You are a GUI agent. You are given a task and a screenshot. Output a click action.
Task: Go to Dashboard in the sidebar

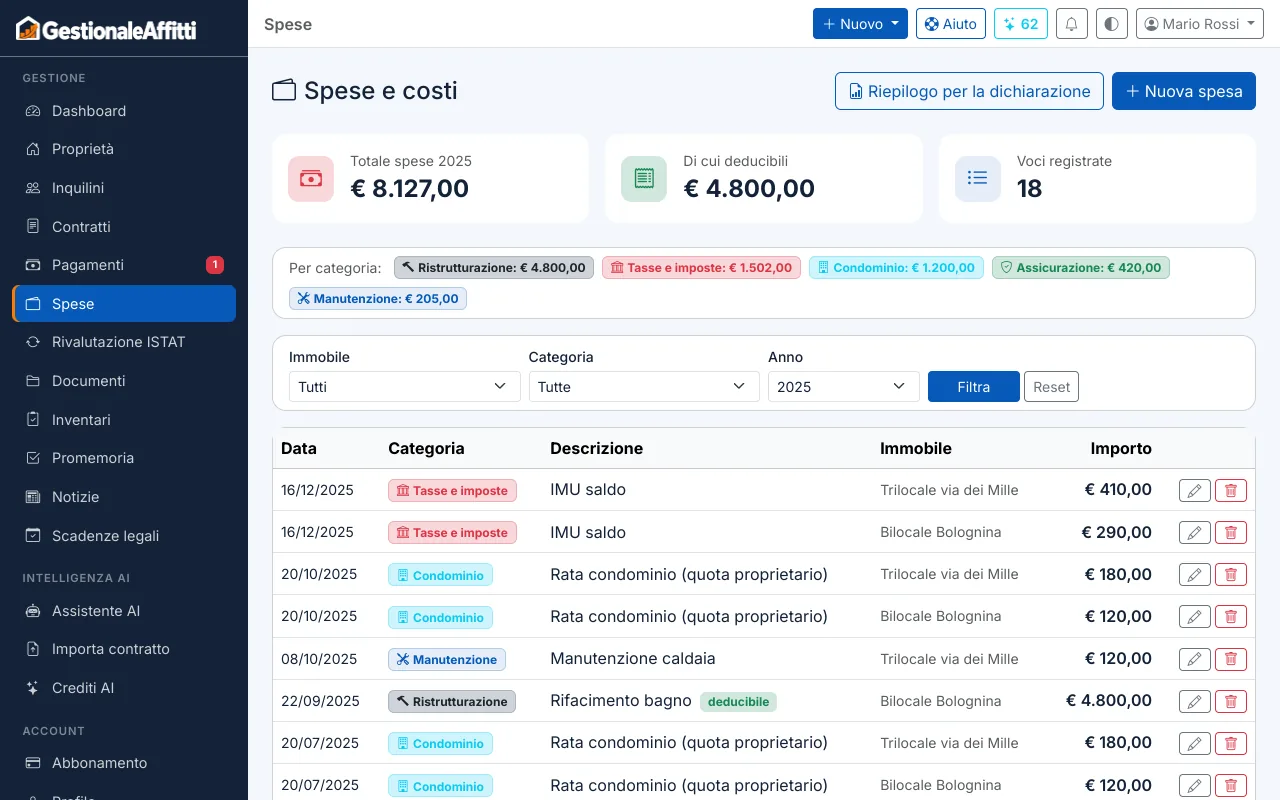click(124, 111)
